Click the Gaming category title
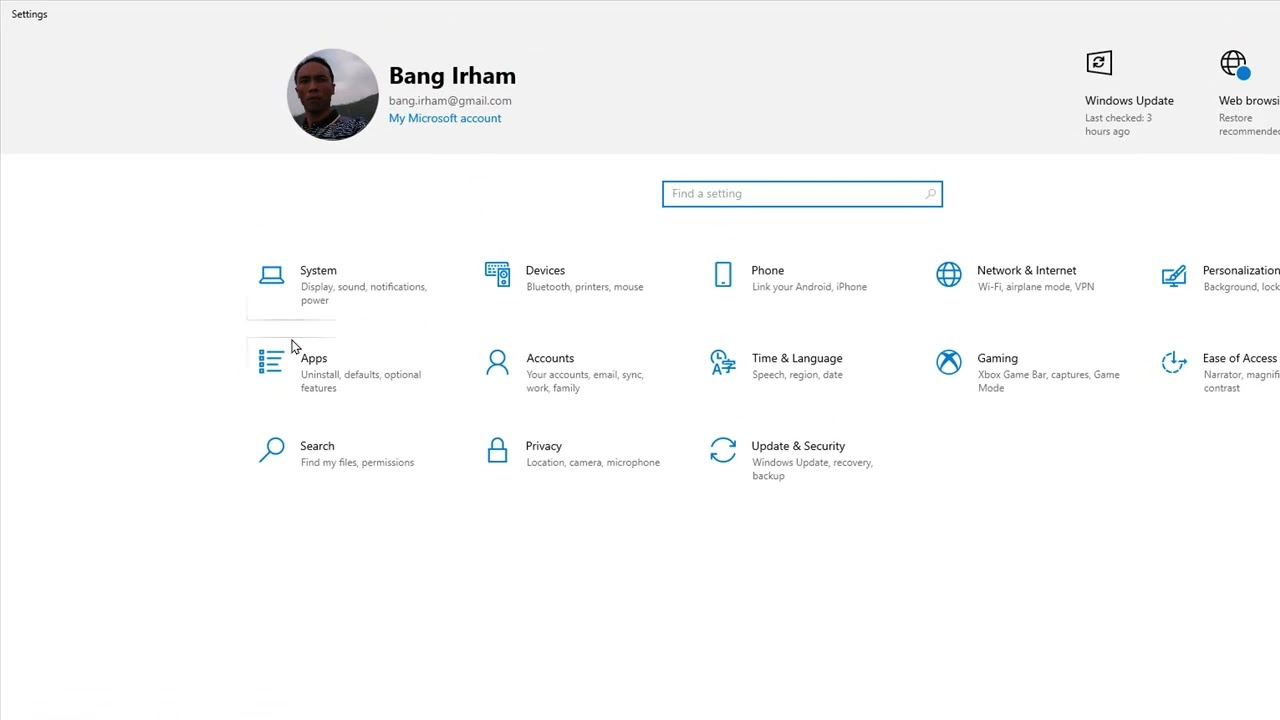Image resolution: width=1280 pixels, height=720 pixels. tap(997, 358)
